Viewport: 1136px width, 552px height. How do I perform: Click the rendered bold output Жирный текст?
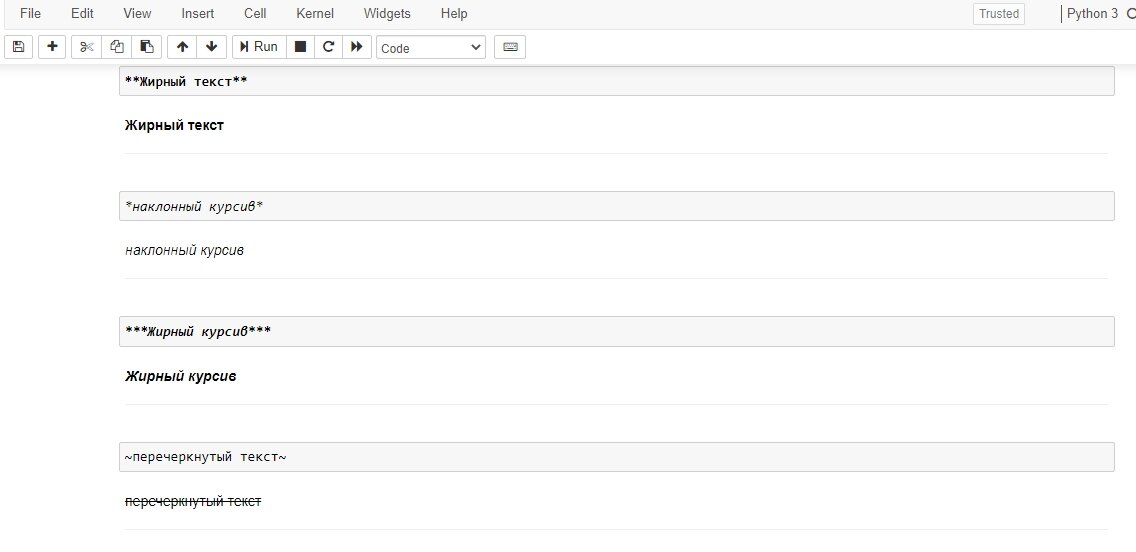click(175, 125)
